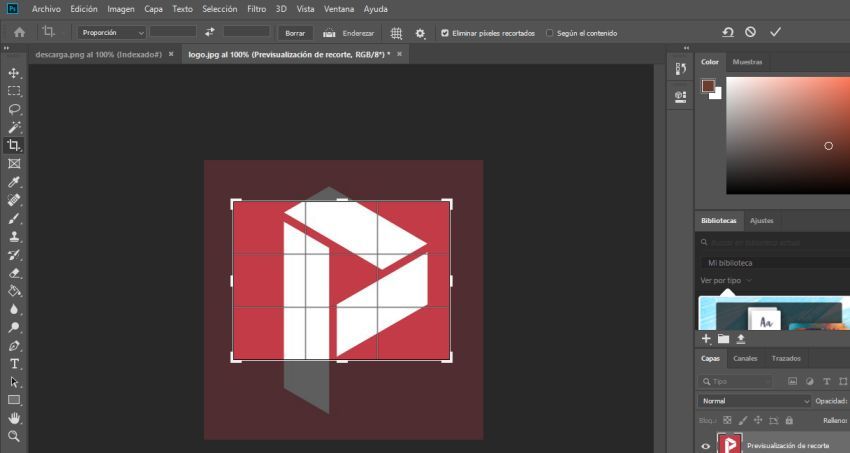
Task: Select the Magic Wand tool
Action: click(14, 127)
